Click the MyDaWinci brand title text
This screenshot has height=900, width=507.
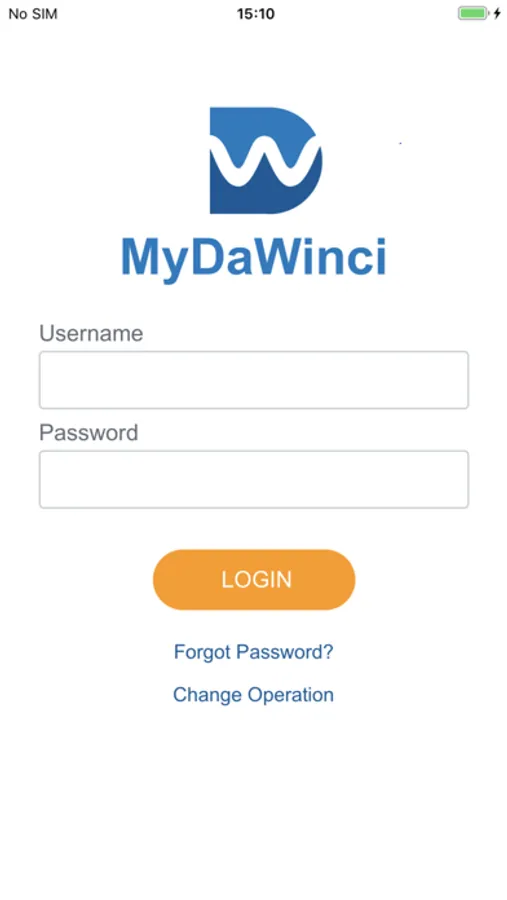tap(254, 258)
